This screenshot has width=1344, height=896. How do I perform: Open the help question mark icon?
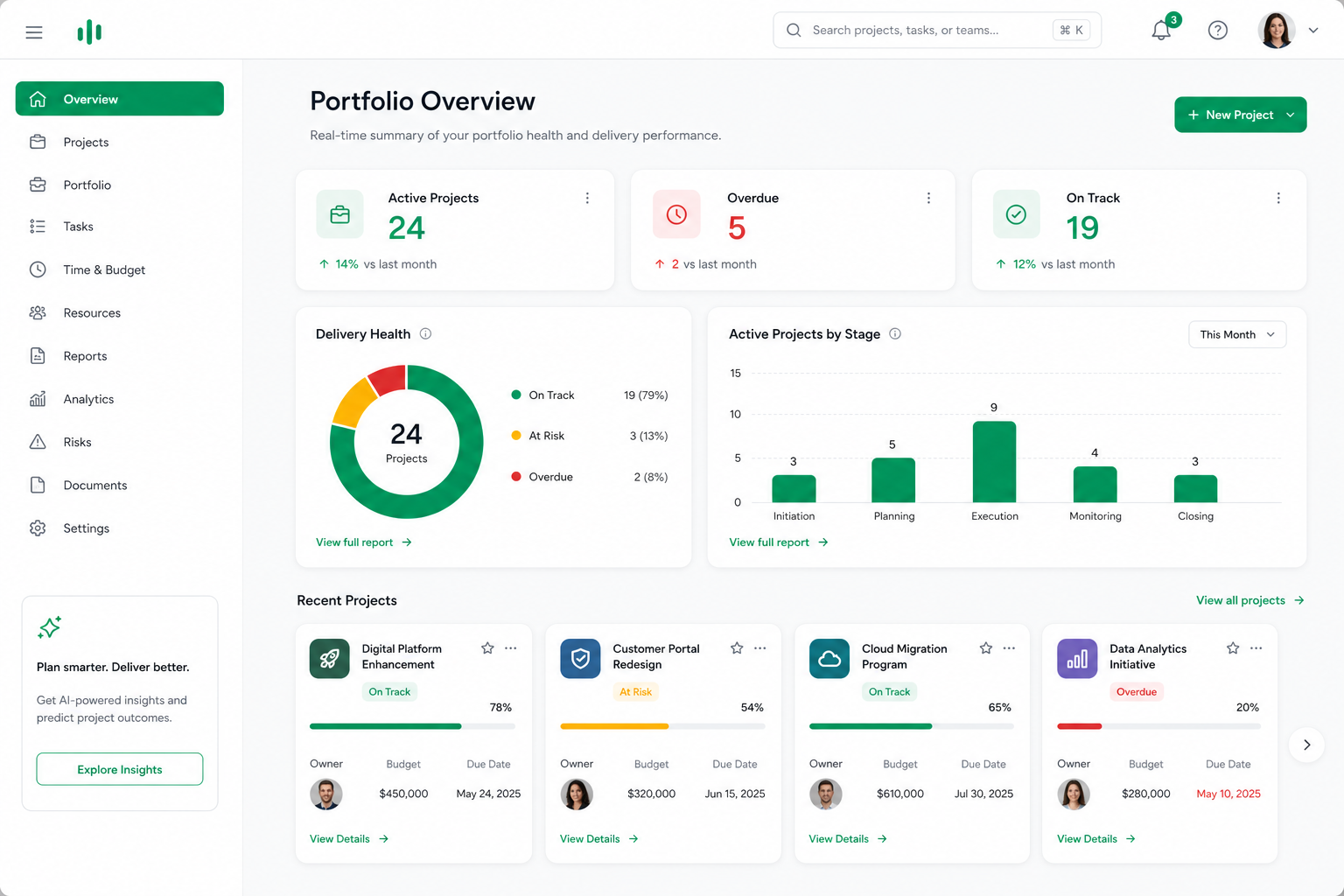1217,31
